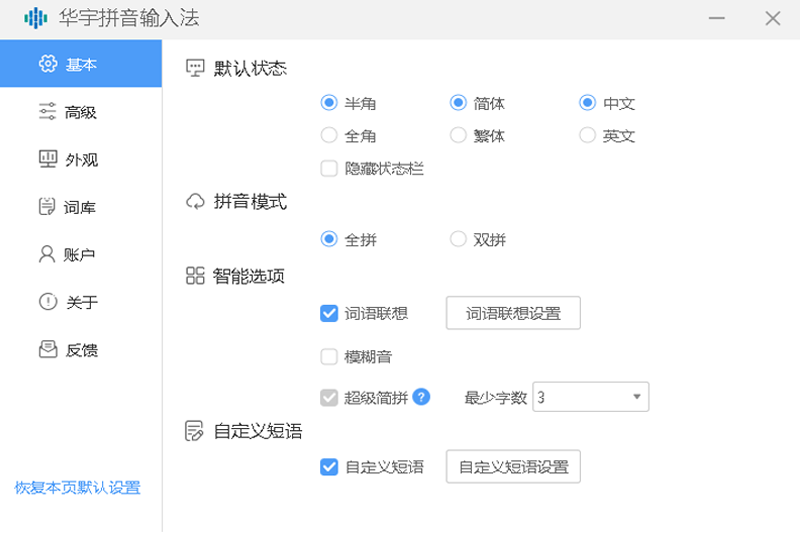Open the 词库 tab
Image resolution: width=800 pixels, height=533 pixels.
[80, 207]
